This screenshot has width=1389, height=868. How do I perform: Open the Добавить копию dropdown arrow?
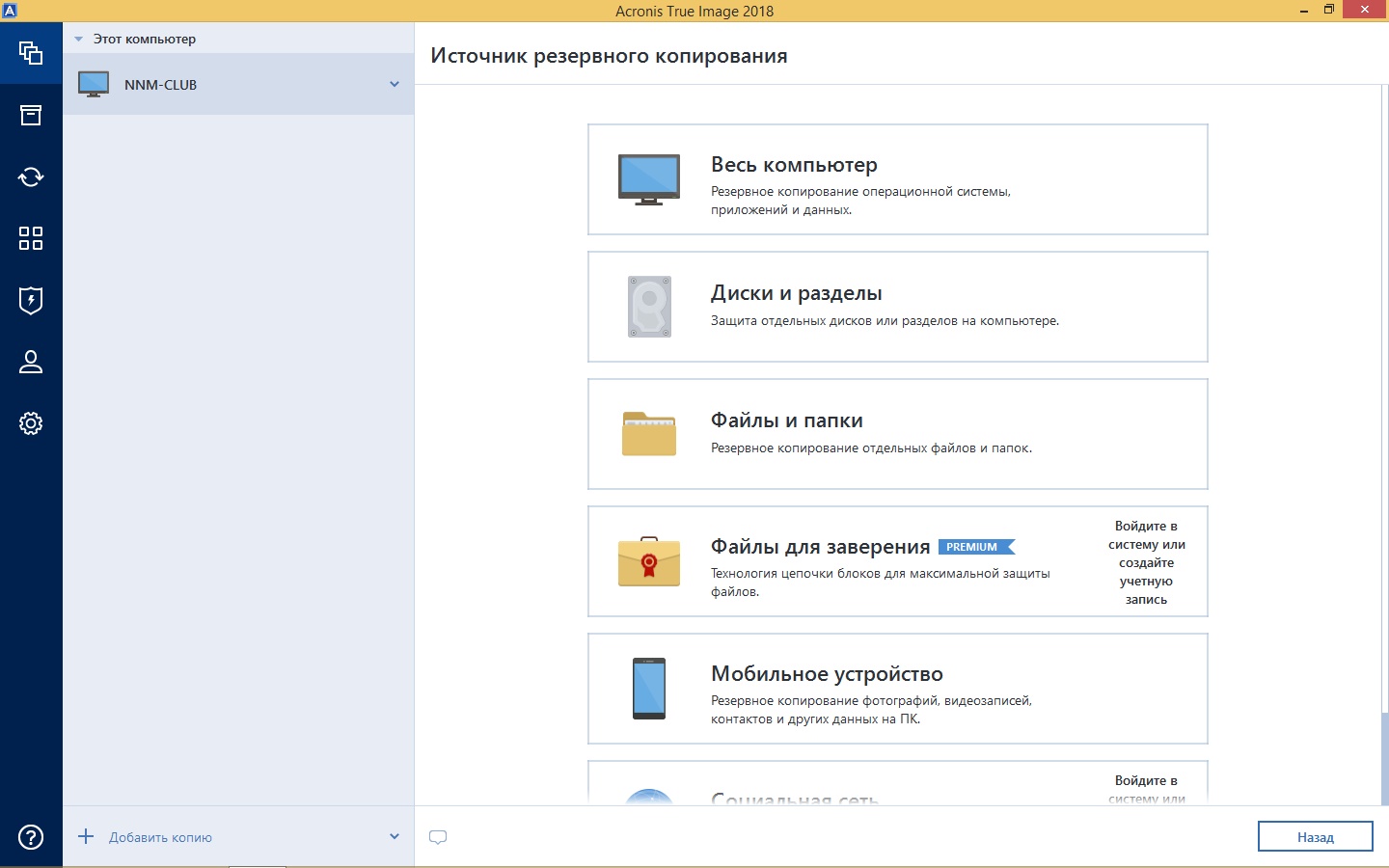tap(395, 836)
